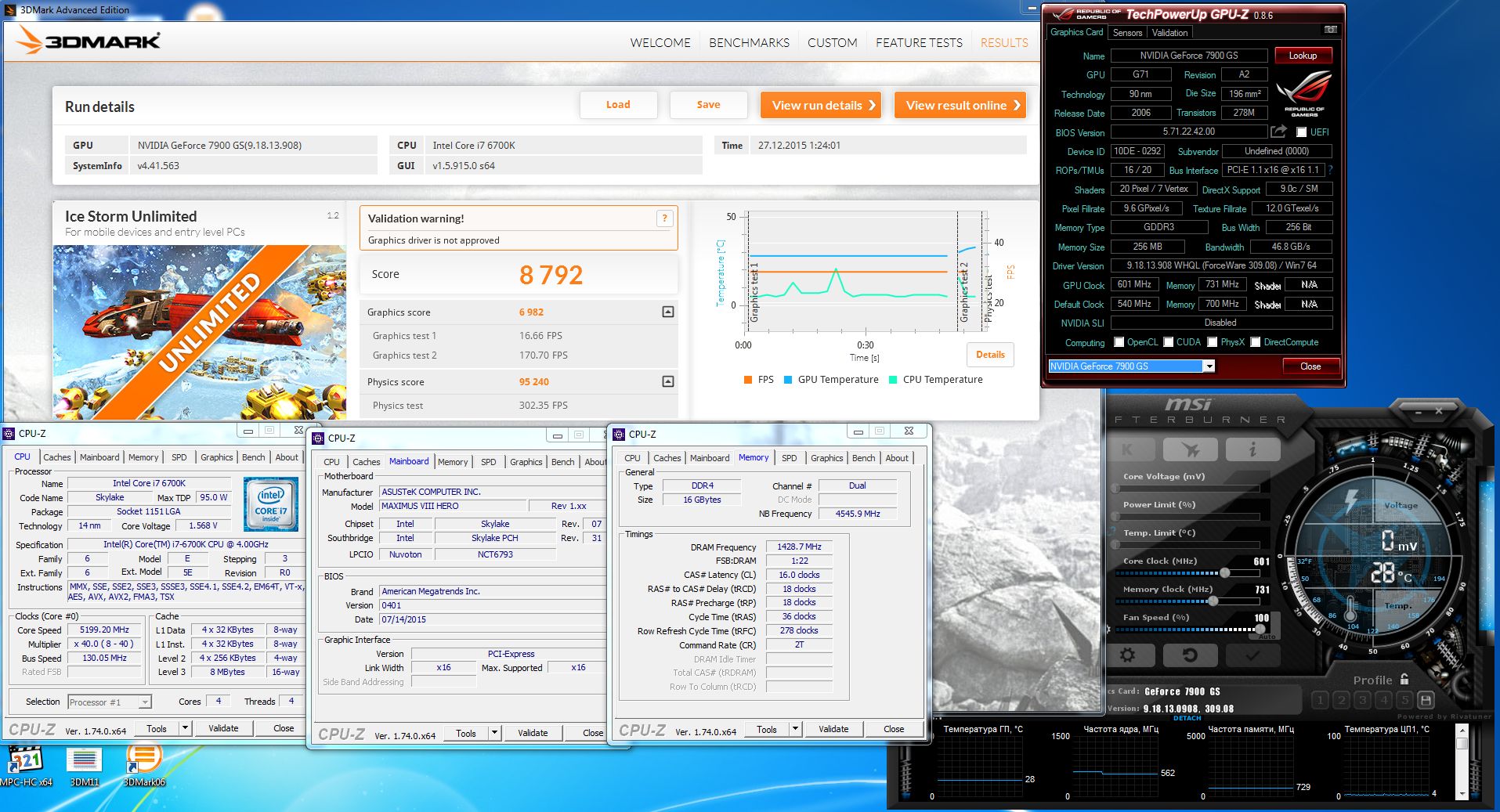Open the Afterburner information i button

click(1252, 449)
